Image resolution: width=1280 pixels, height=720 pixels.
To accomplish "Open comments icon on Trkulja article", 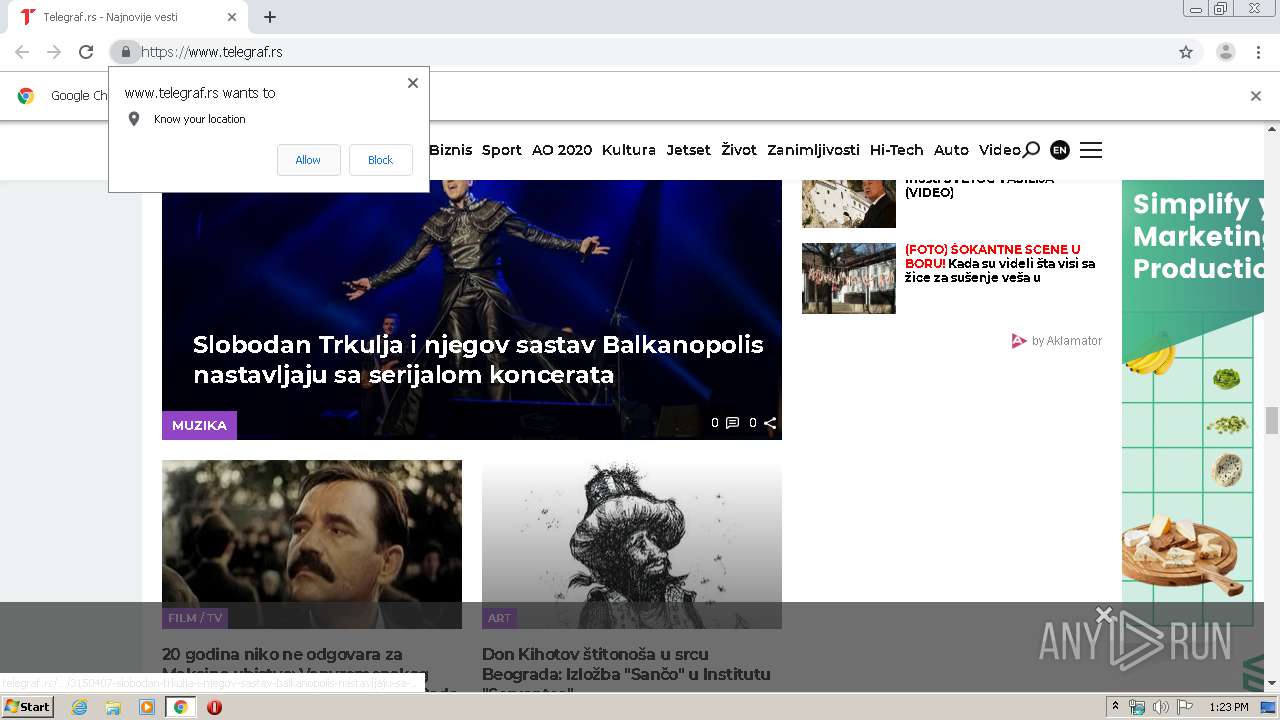I will tap(732, 423).
